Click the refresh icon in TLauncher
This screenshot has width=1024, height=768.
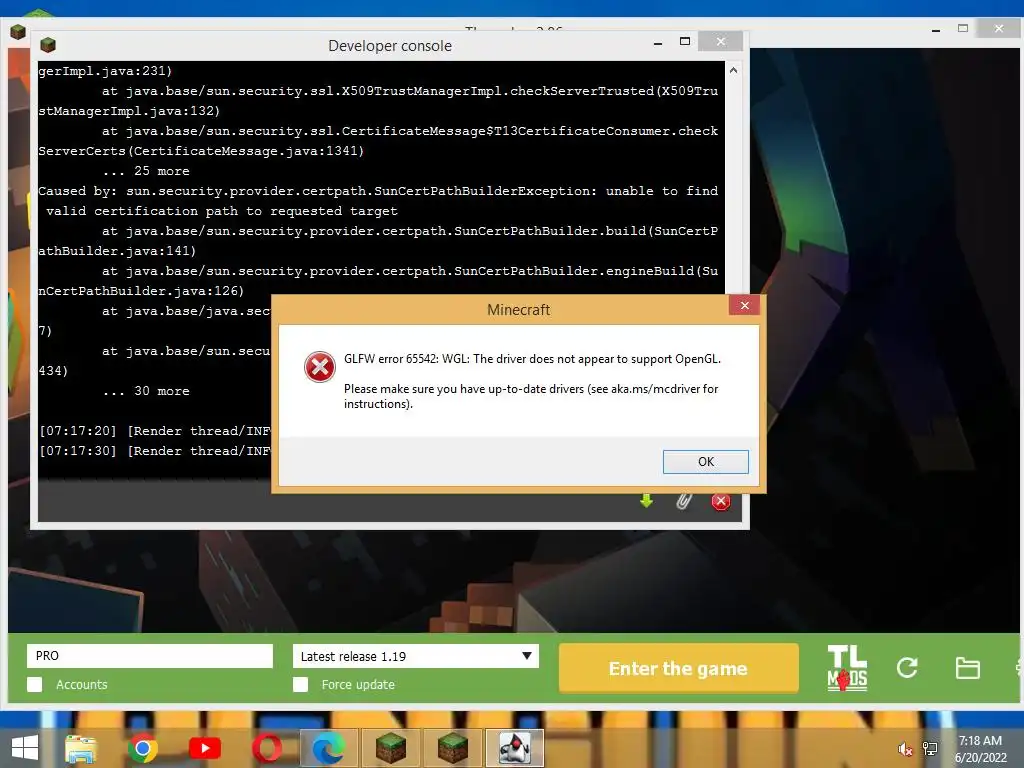(907, 667)
